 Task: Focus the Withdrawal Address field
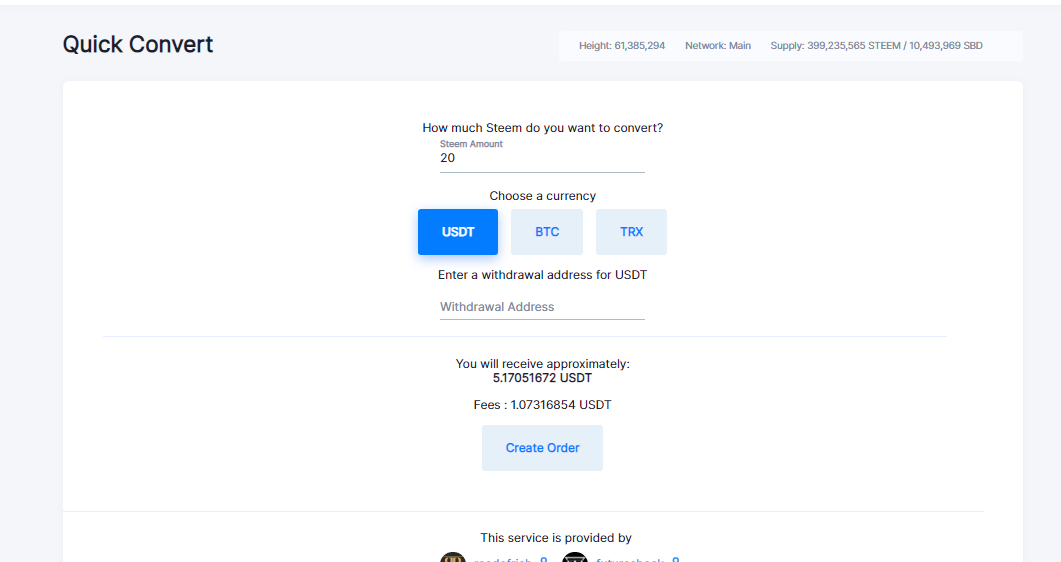[542, 307]
